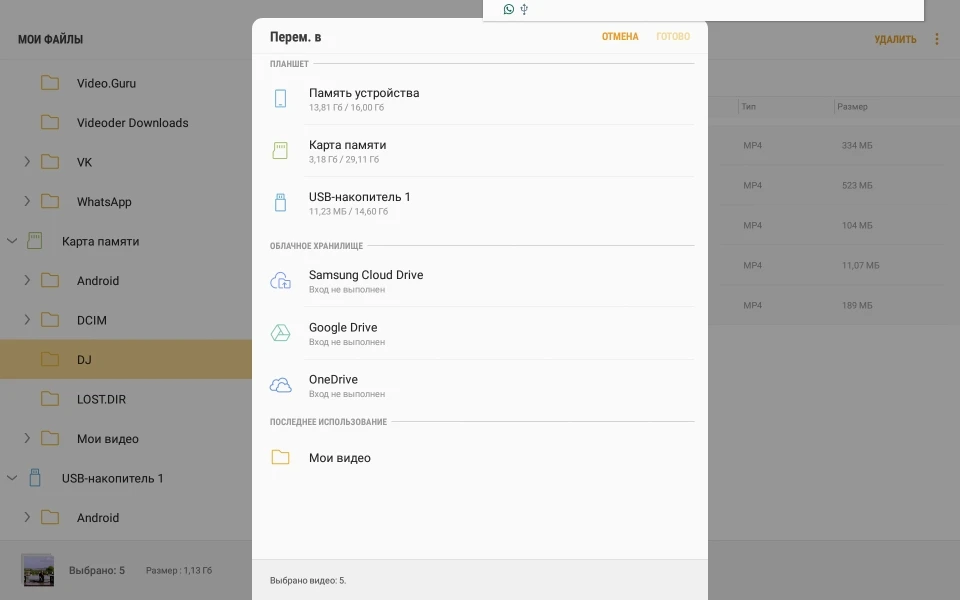Select recently used Мои видео folder
960x600 pixels.
(x=481, y=457)
